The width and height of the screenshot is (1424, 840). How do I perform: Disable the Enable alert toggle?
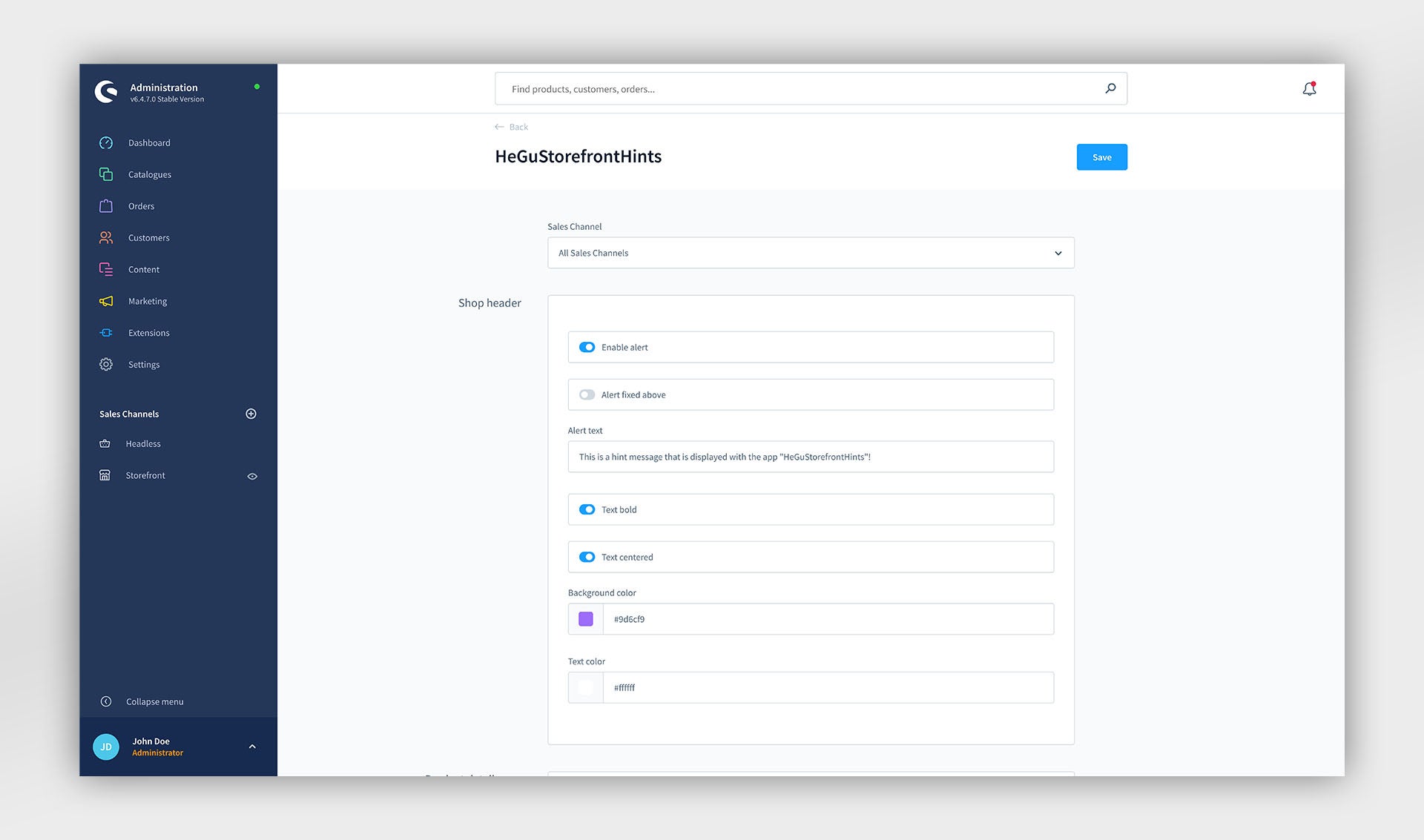click(587, 347)
